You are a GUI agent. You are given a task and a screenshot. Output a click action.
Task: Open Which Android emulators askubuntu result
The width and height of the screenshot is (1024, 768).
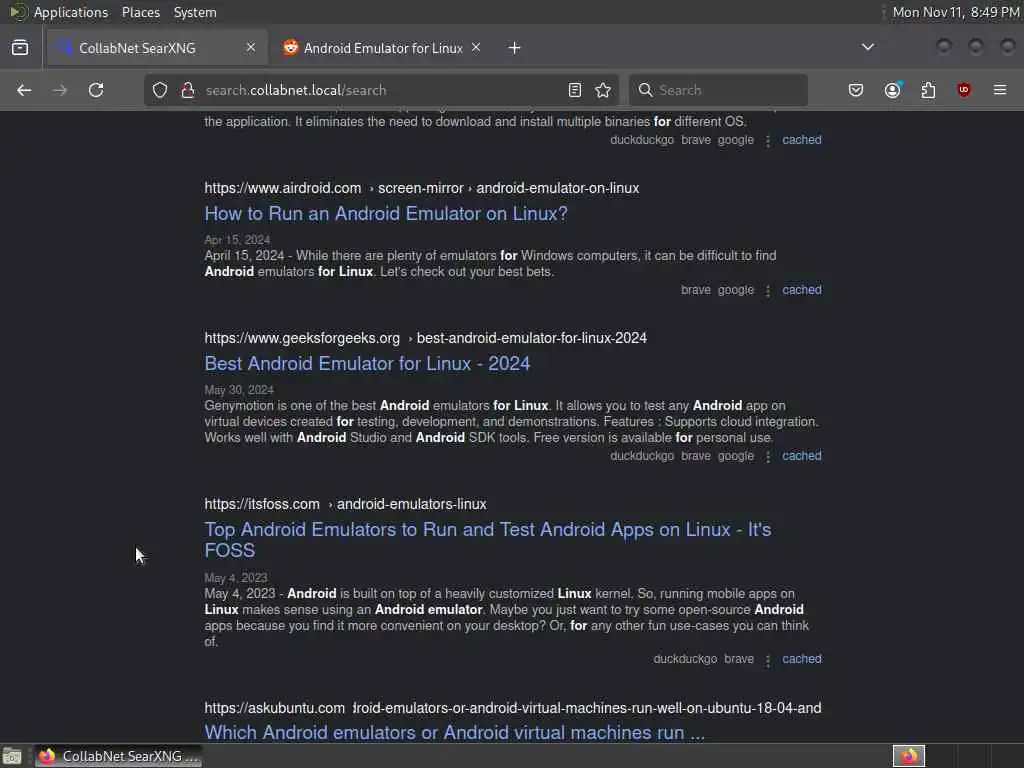[x=455, y=733]
